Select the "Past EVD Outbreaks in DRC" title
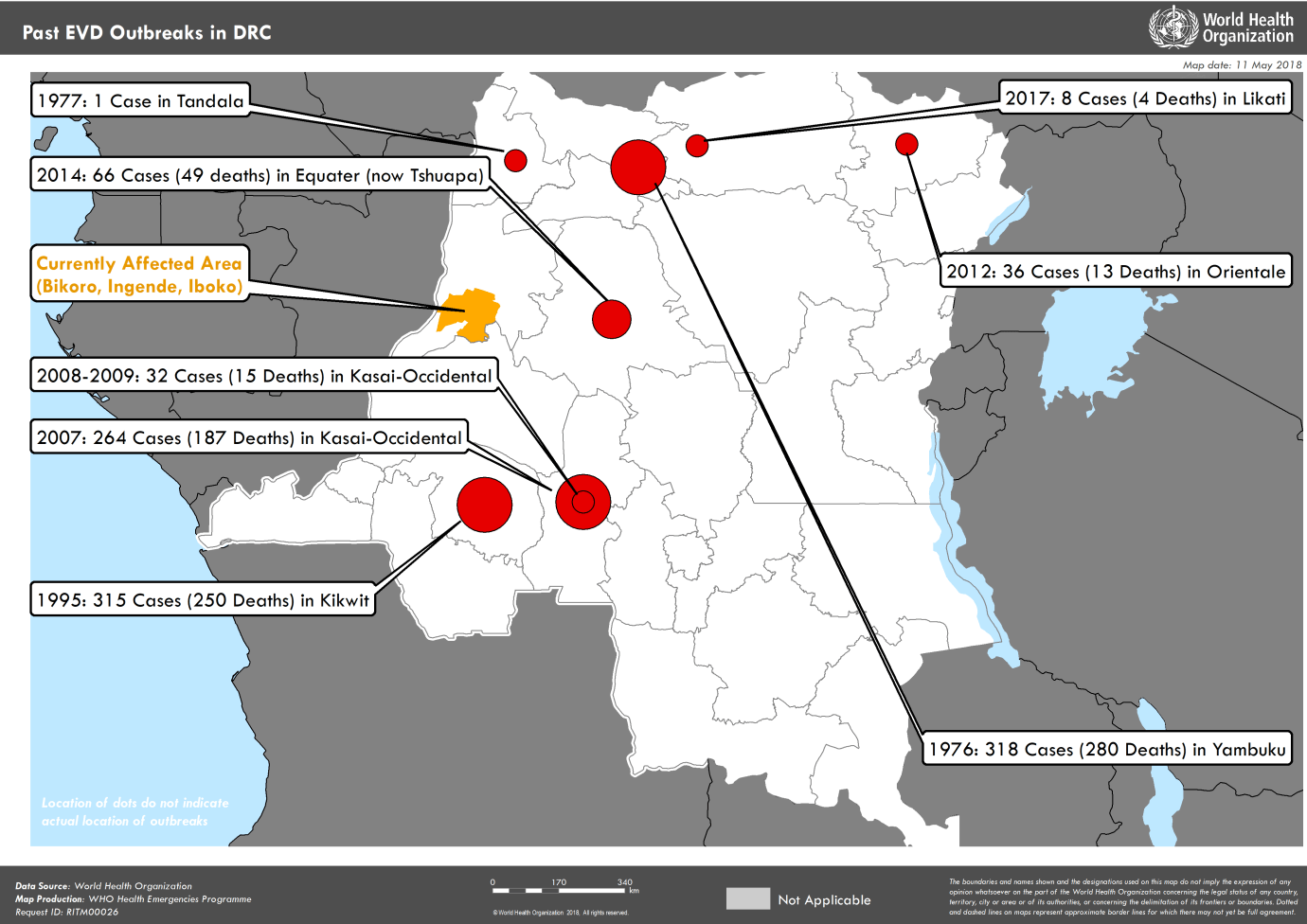 147,33
